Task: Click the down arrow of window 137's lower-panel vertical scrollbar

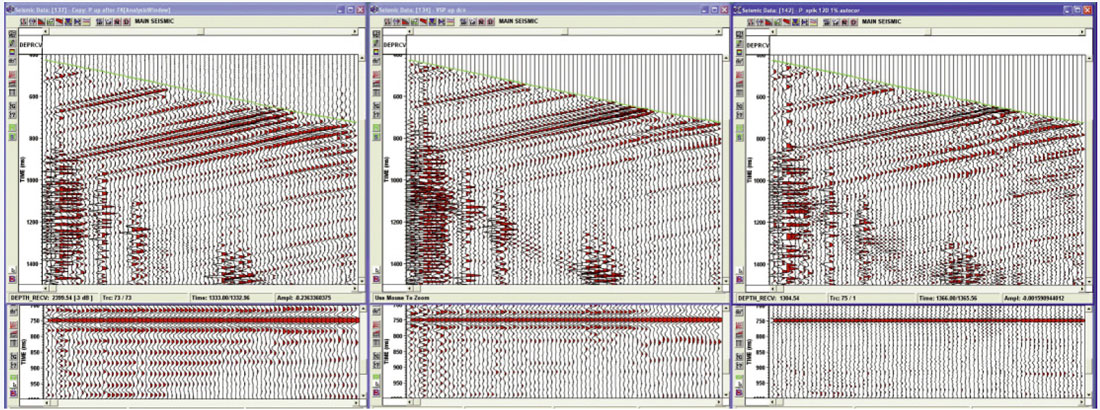Action: 362,395
